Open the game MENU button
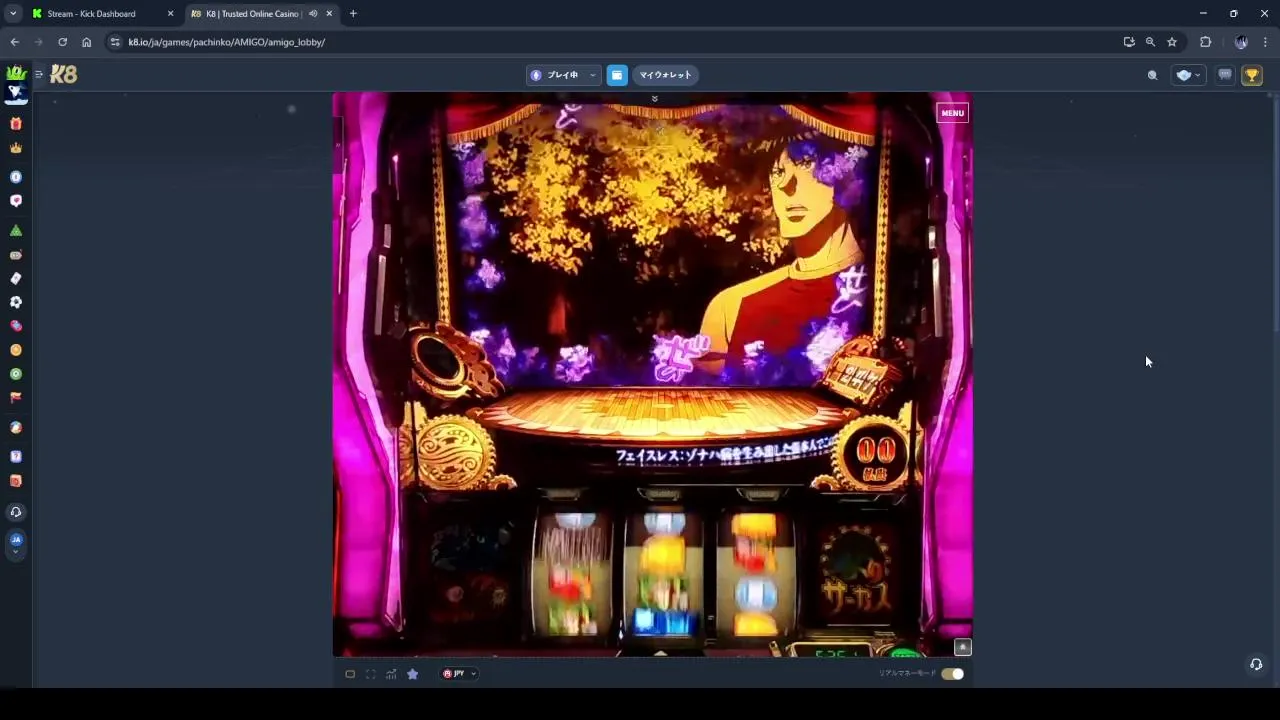Viewport: 1280px width, 720px height. click(952, 113)
